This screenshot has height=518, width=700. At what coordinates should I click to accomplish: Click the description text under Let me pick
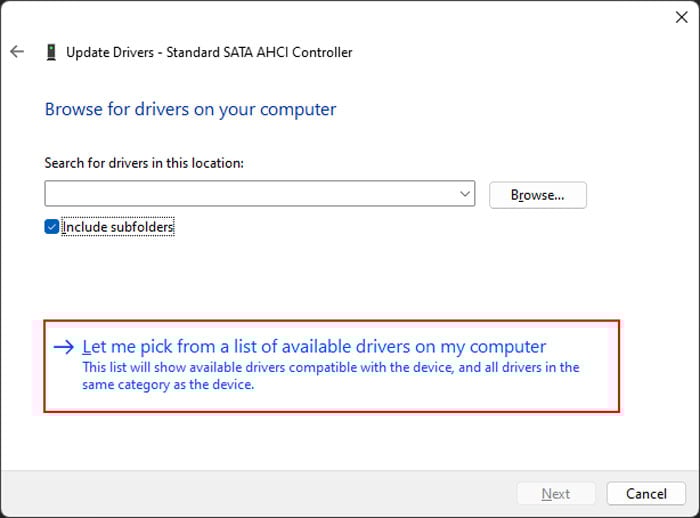point(330,376)
